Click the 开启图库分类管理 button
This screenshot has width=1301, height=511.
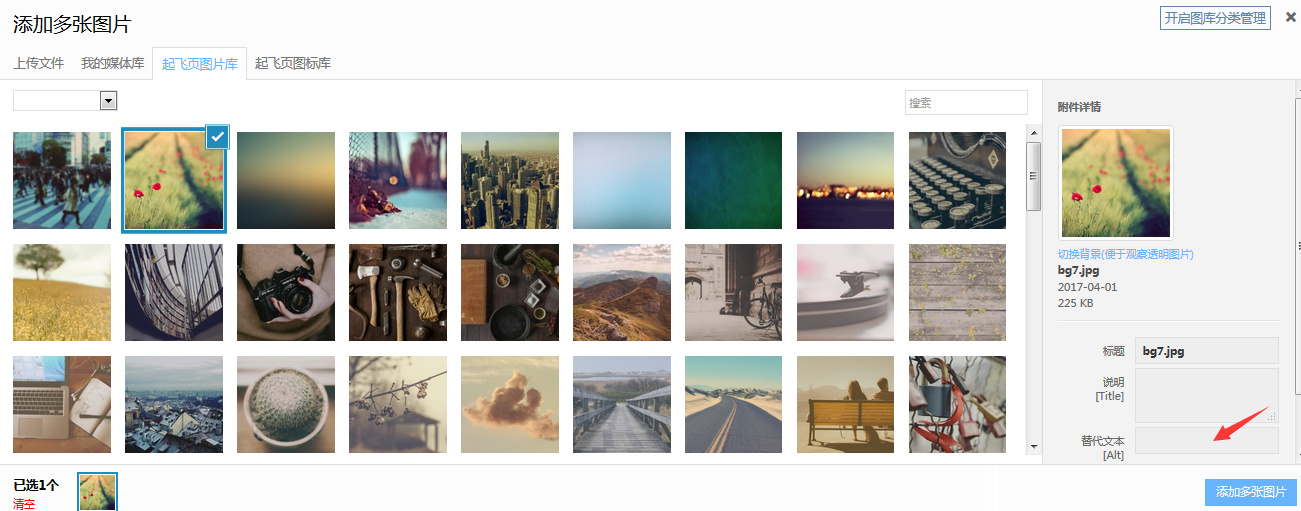tap(1216, 18)
